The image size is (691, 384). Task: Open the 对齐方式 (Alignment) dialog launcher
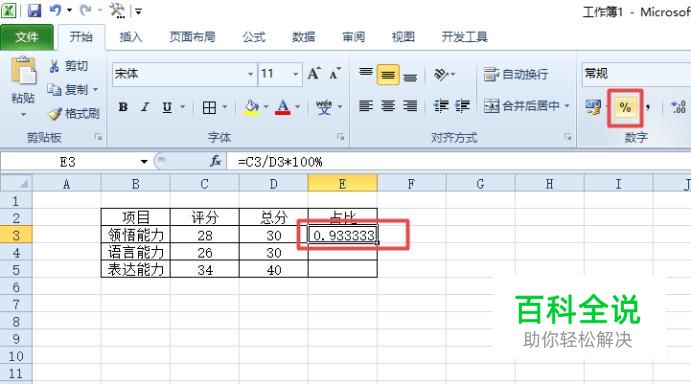point(568,137)
